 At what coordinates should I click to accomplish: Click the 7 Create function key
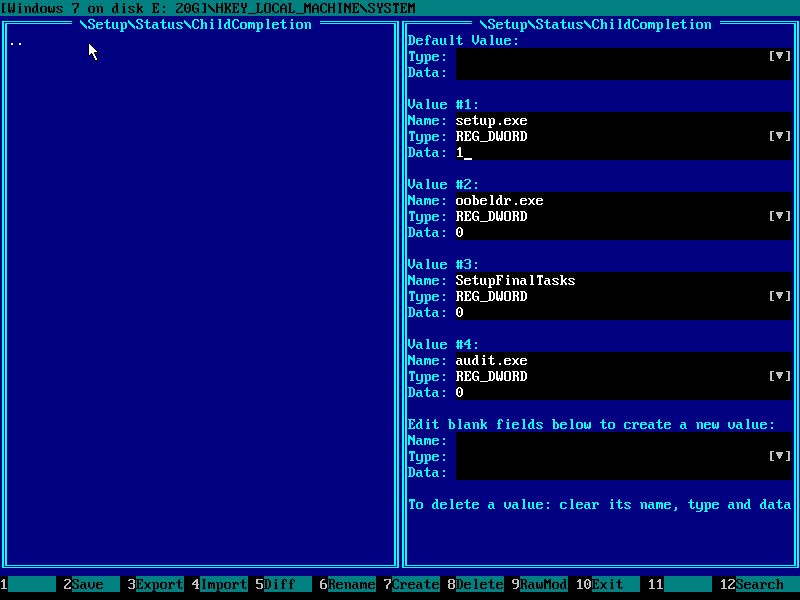click(x=411, y=584)
